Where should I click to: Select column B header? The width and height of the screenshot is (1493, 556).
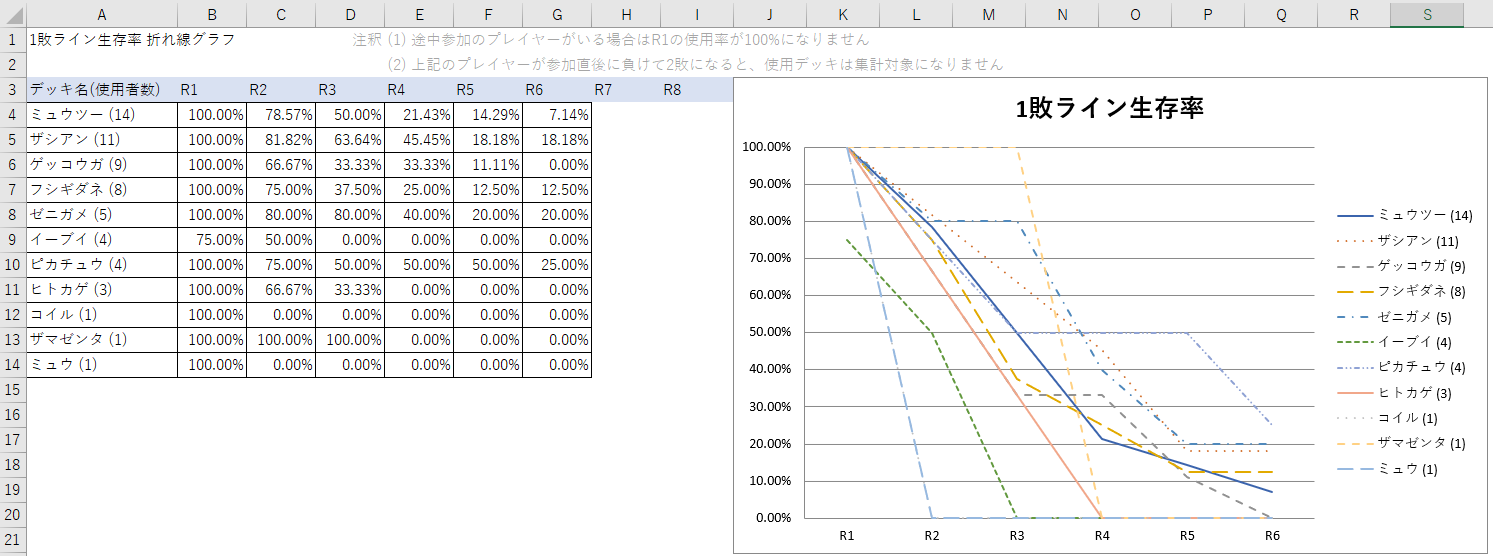212,14
